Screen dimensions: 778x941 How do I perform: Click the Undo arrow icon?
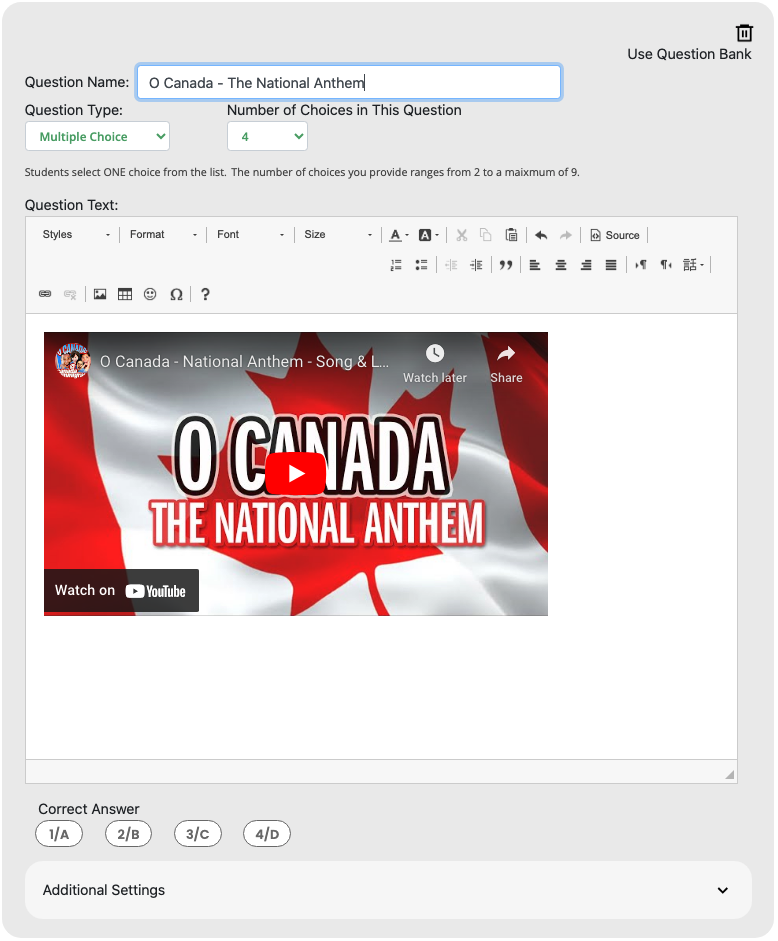[541, 235]
